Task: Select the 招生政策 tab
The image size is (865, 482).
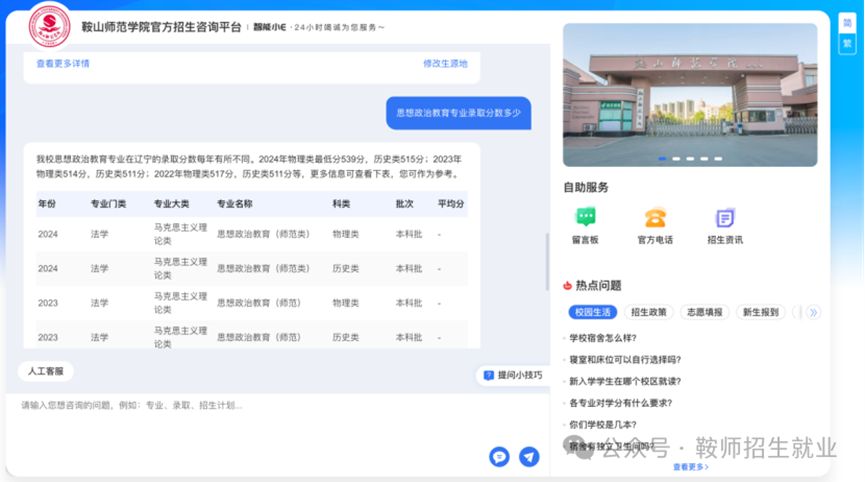Action: tap(650, 312)
